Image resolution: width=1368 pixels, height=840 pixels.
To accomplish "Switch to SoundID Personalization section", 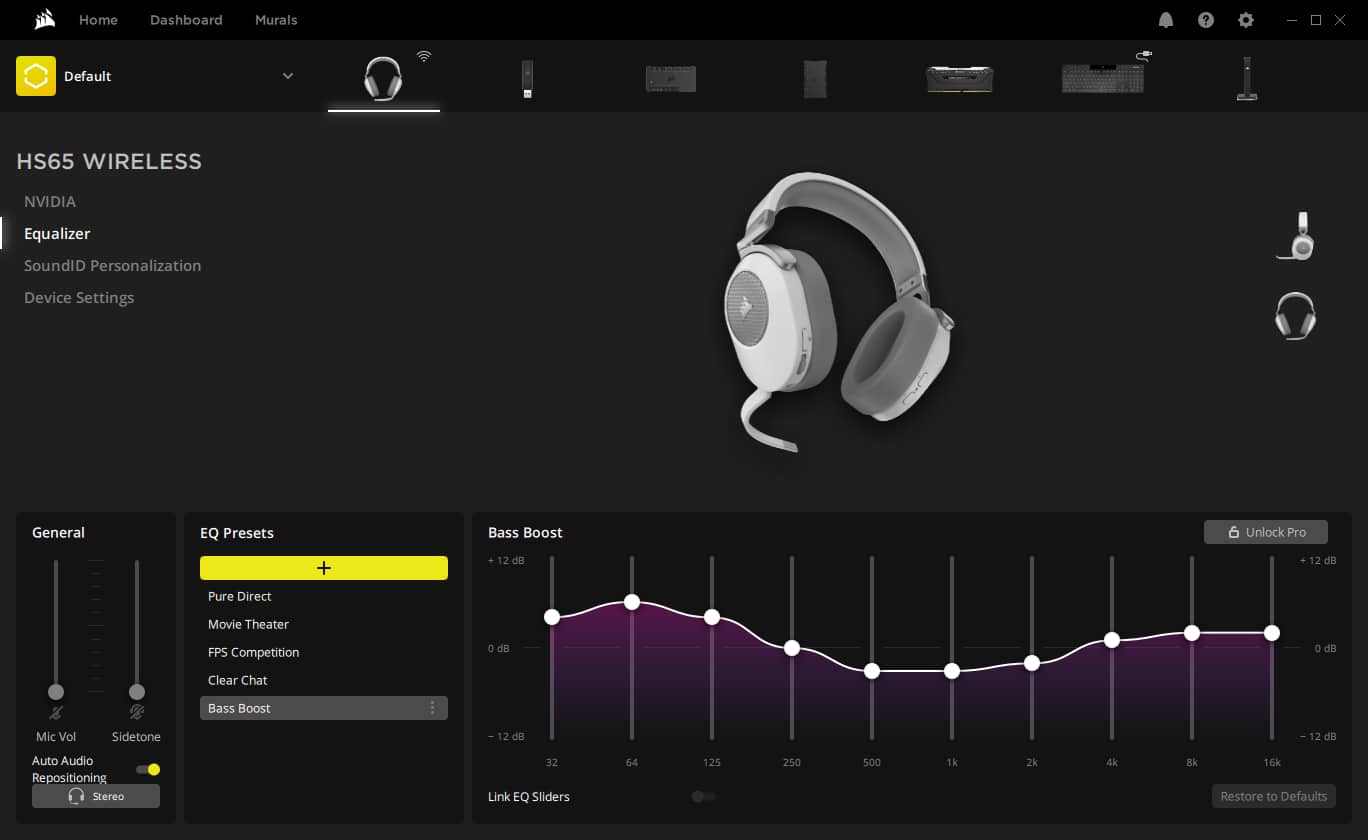I will (112, 265).
